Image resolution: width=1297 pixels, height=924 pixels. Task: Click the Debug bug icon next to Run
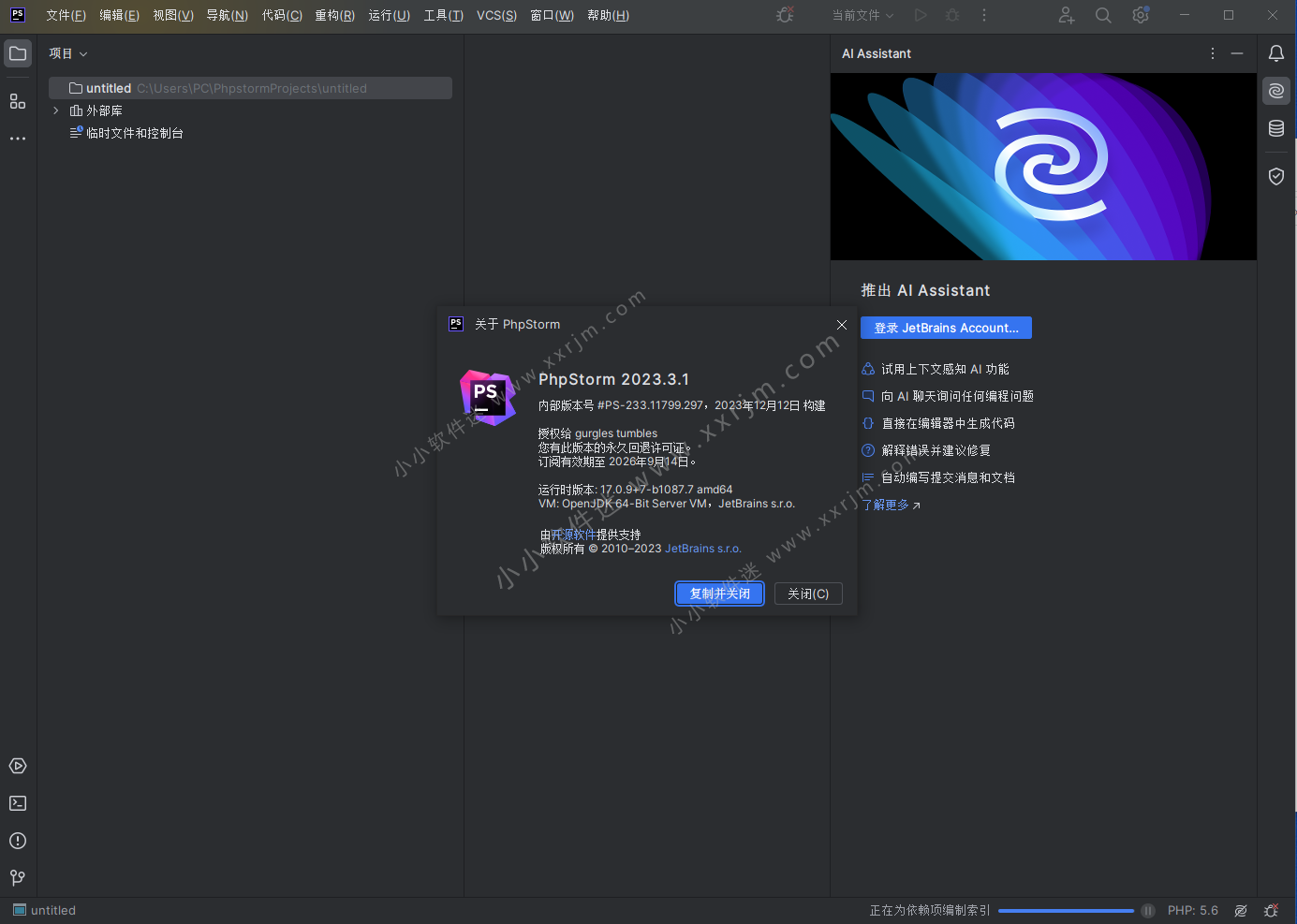point(952,15)
